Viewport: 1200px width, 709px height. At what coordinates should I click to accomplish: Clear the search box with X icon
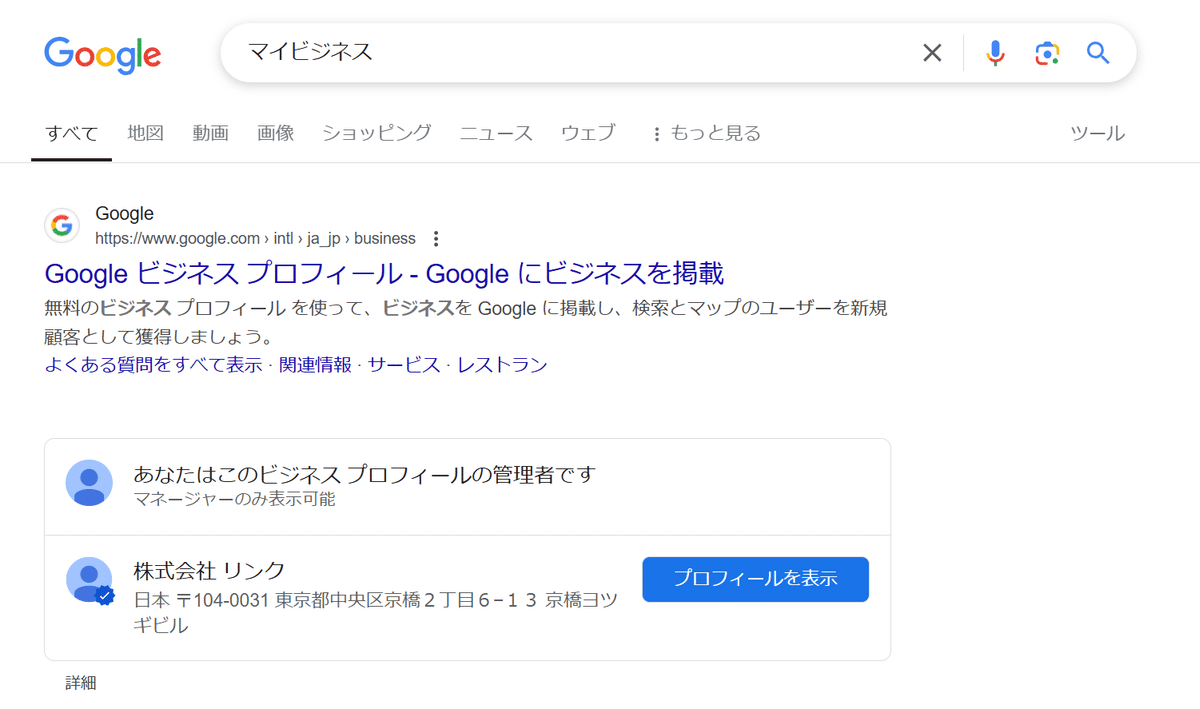[x=932, y=53]
